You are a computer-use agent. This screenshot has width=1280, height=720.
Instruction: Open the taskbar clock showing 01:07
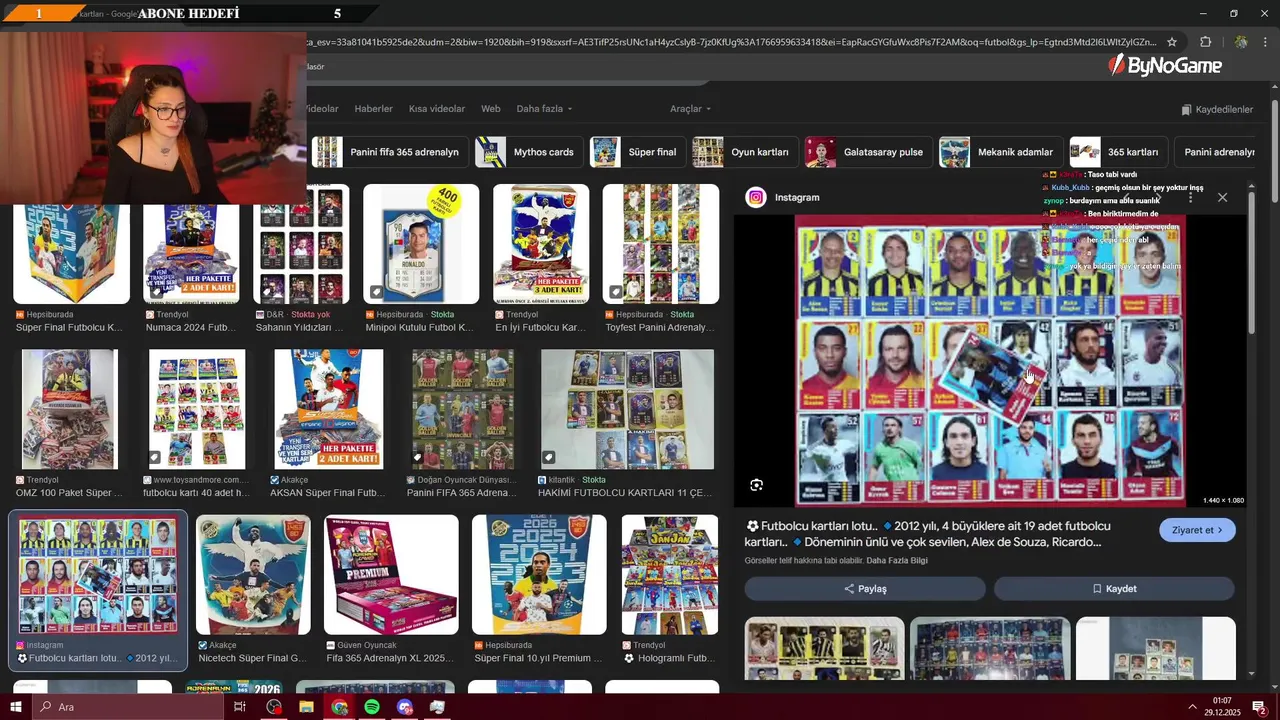[1222, 707]
